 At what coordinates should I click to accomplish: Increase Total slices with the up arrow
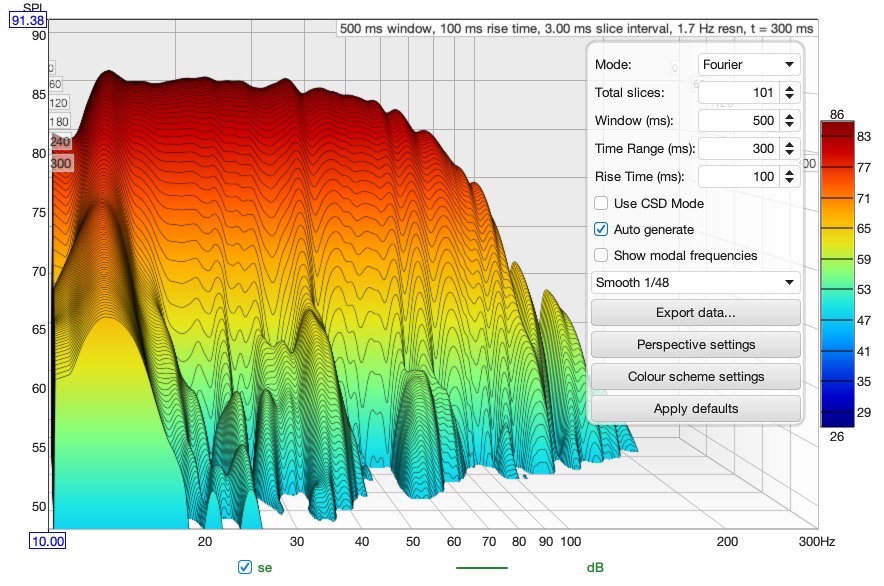coord(789,88)
